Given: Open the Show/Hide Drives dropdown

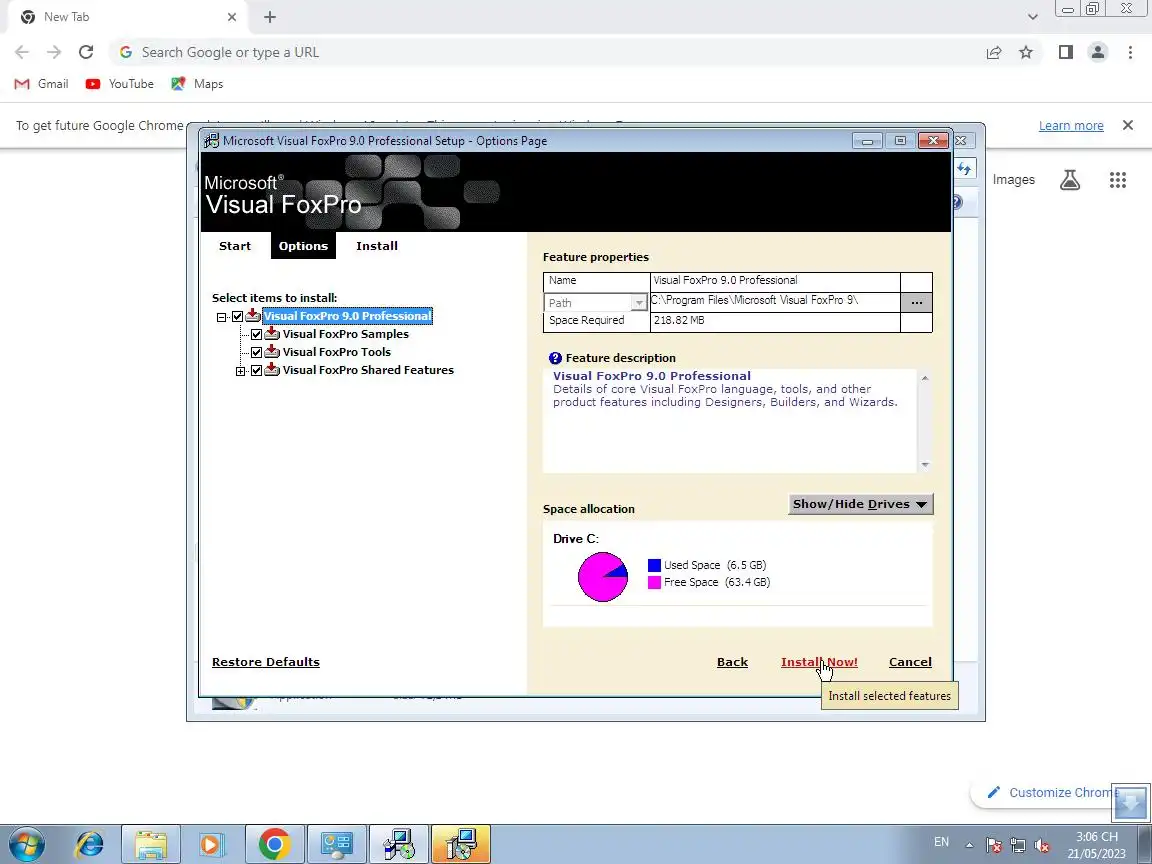Looking at the screenshot, I should click(860, 504).
